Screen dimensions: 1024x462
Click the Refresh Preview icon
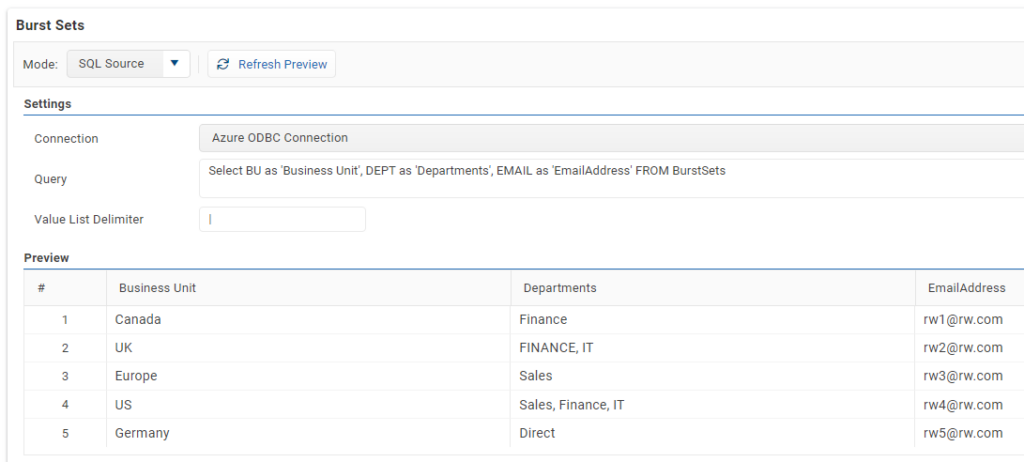(223, 64)
